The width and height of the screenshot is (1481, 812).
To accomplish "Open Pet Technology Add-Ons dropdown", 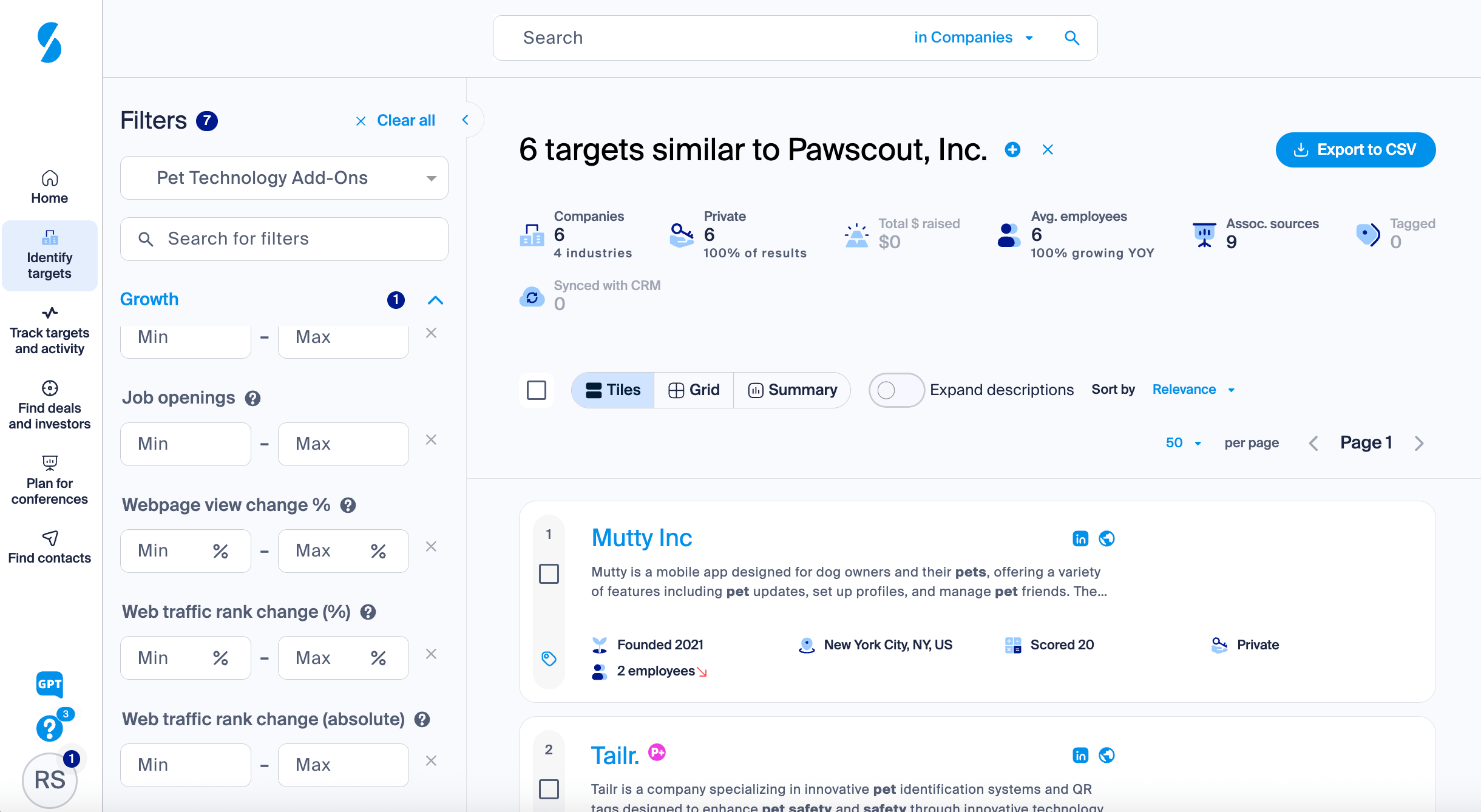I will click(x=284, y=178).
